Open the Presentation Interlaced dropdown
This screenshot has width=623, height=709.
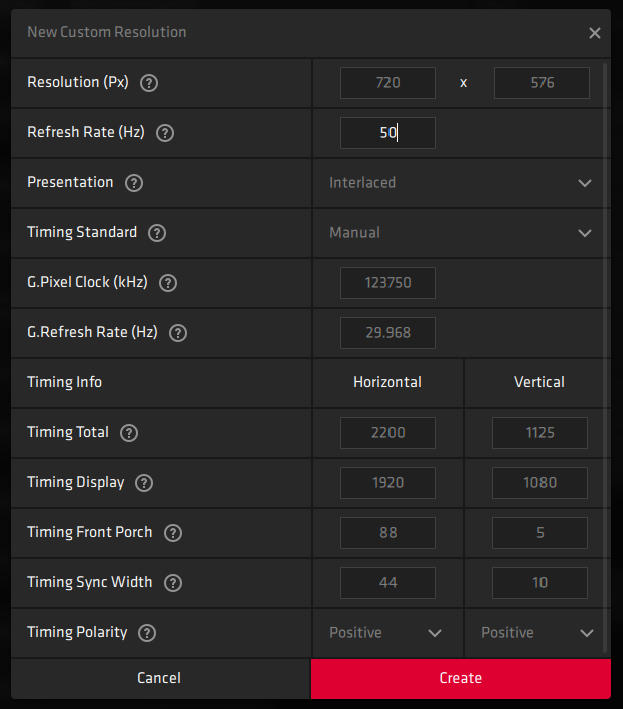pos(458,183)
